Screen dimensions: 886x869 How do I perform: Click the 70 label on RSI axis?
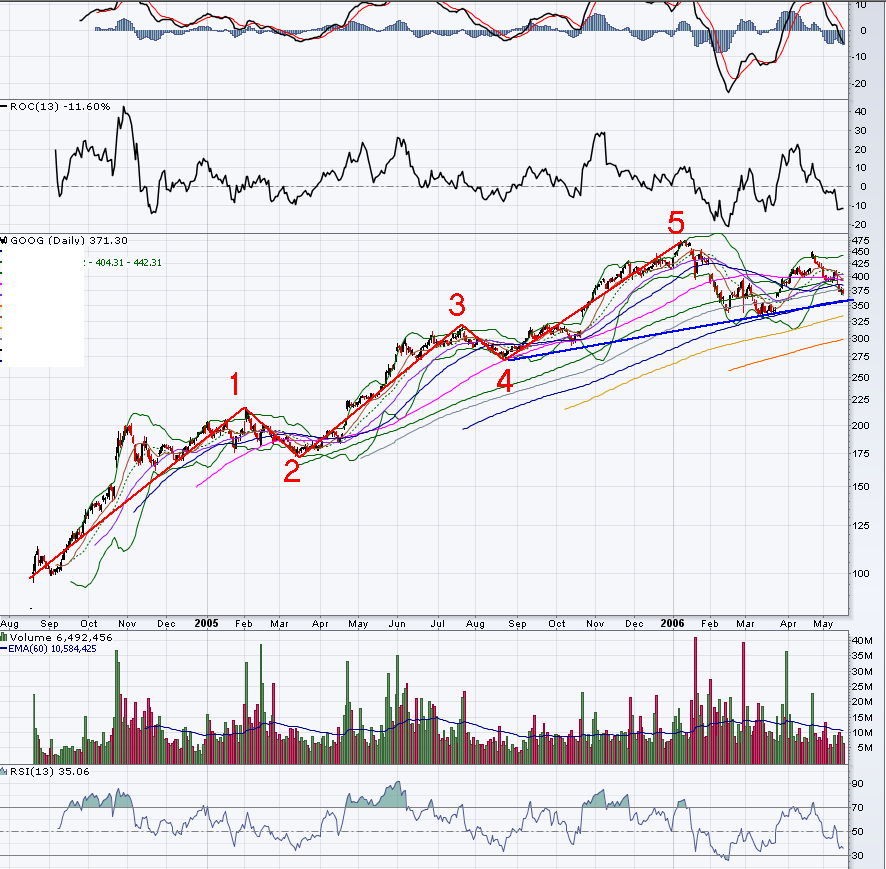[858, 808]
